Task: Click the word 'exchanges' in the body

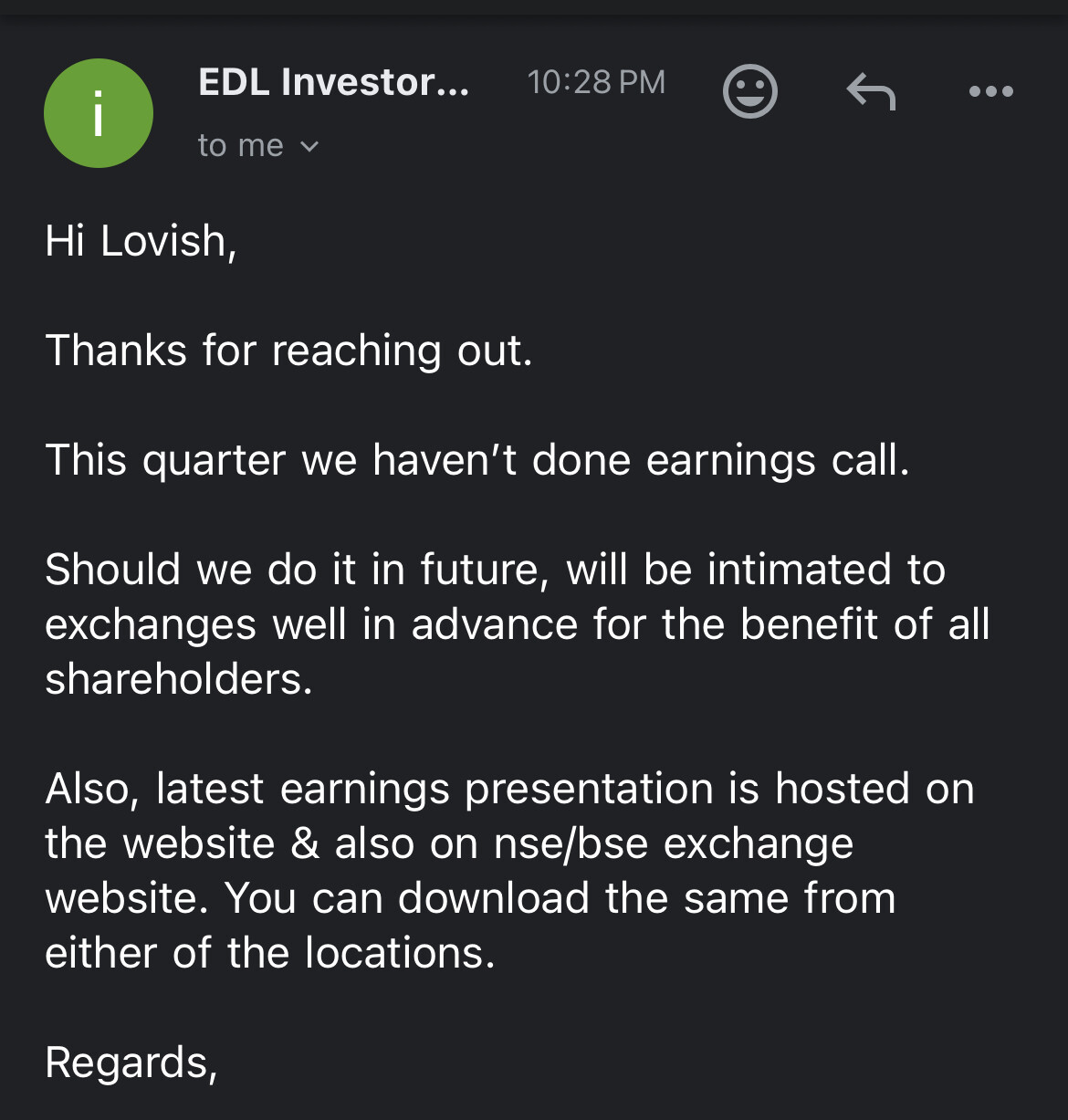Action: (151, 624)
